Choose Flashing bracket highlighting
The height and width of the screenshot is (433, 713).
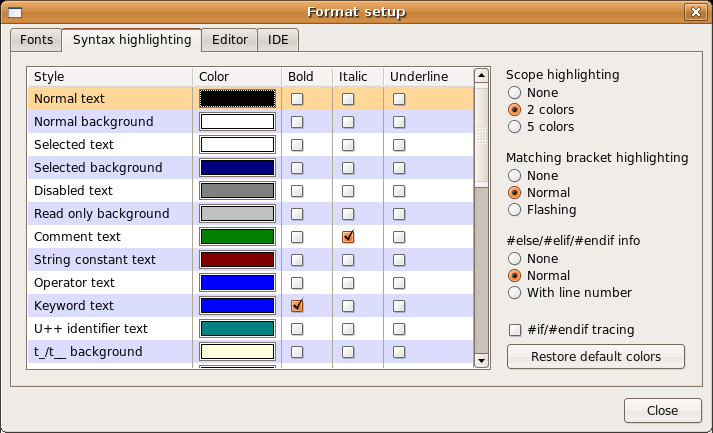click(x=515, y=210)
